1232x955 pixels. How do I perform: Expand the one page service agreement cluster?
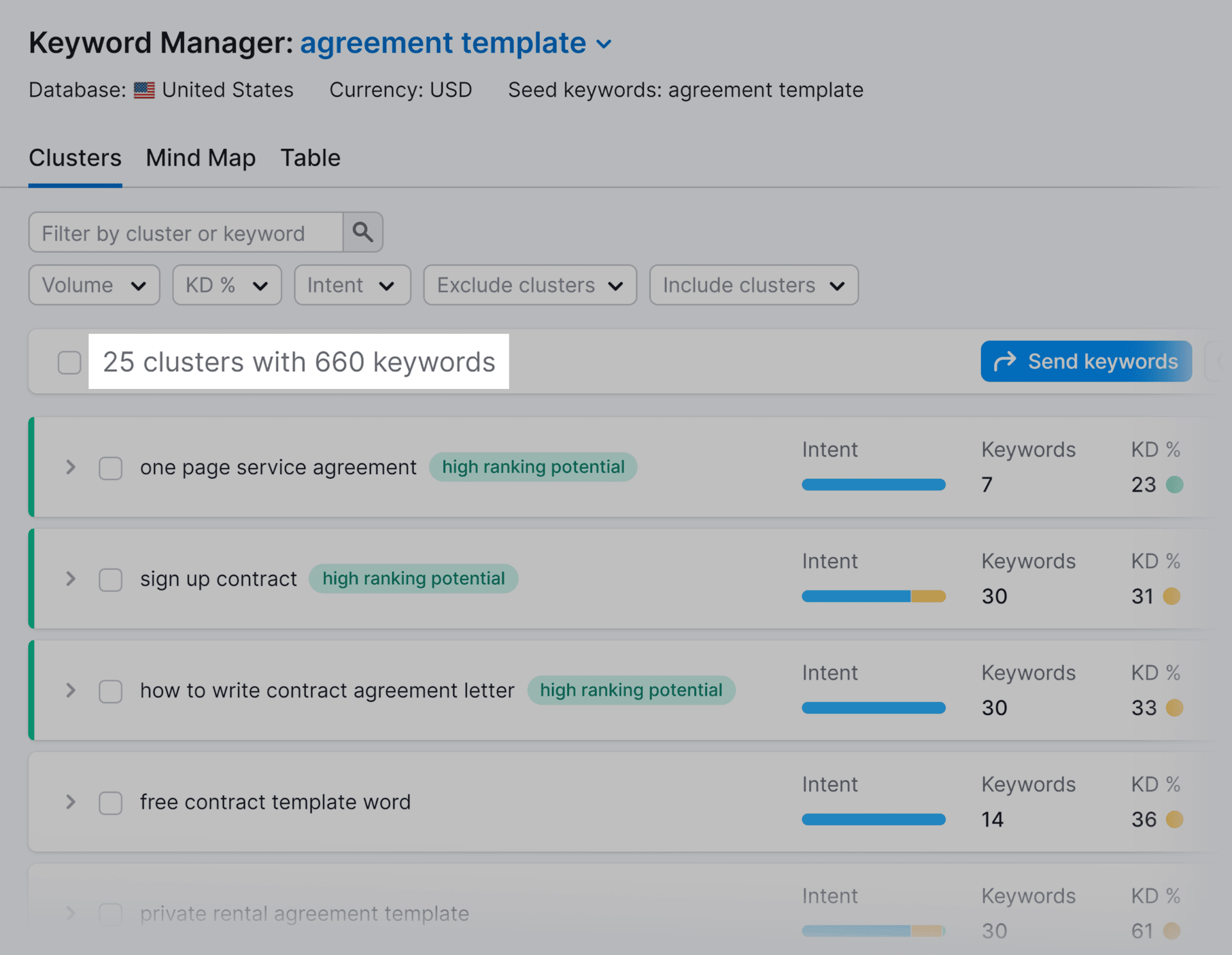tap(70, 467)
